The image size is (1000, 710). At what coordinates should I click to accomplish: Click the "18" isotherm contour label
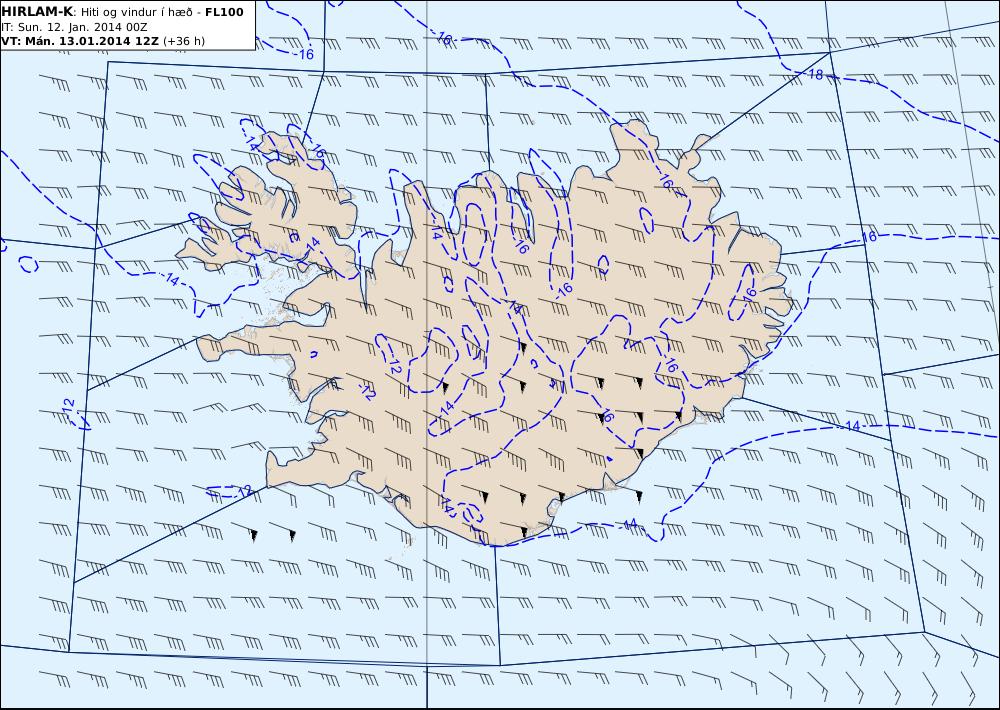coord(816,75)
